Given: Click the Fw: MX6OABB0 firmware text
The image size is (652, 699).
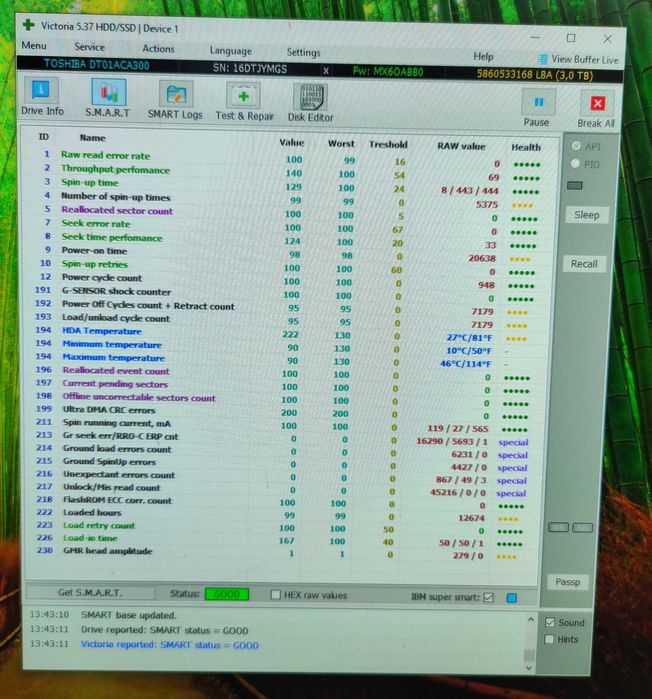Looking at the screenshot, I should click(388, 71).
